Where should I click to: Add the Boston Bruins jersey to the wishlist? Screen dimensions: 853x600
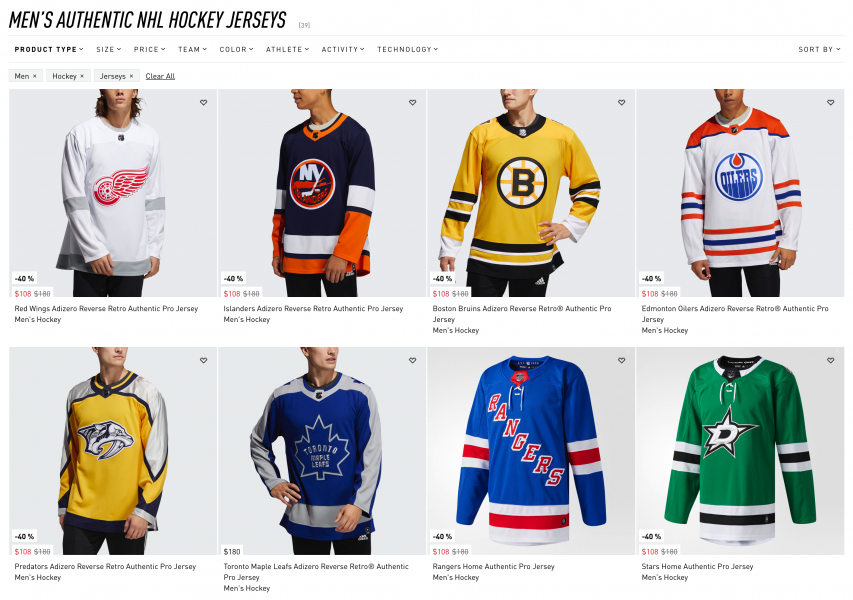point(621,102)
